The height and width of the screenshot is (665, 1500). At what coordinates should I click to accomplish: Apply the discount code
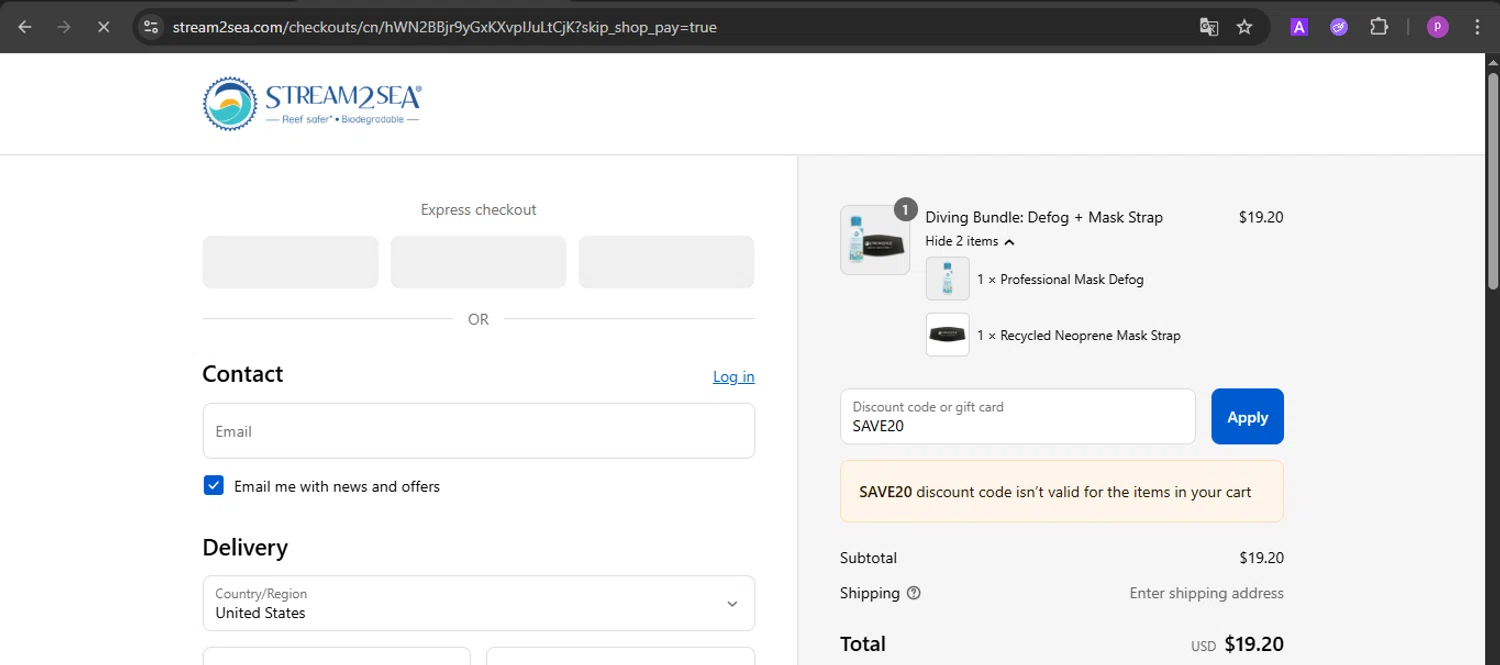click(x=1247, y=417)
